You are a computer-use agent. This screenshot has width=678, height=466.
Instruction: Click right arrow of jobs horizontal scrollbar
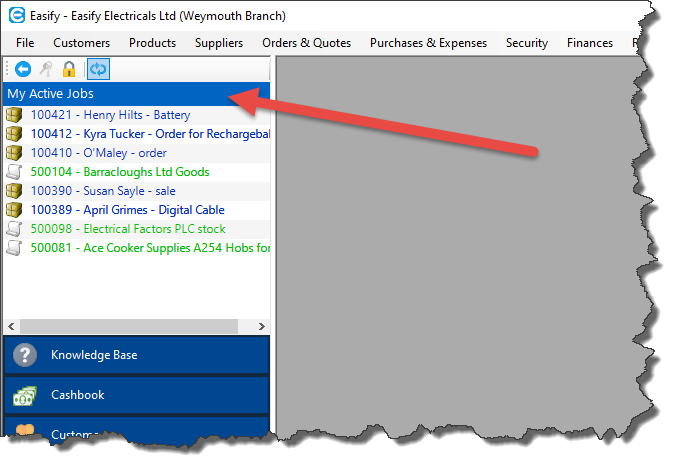(262, 327)
